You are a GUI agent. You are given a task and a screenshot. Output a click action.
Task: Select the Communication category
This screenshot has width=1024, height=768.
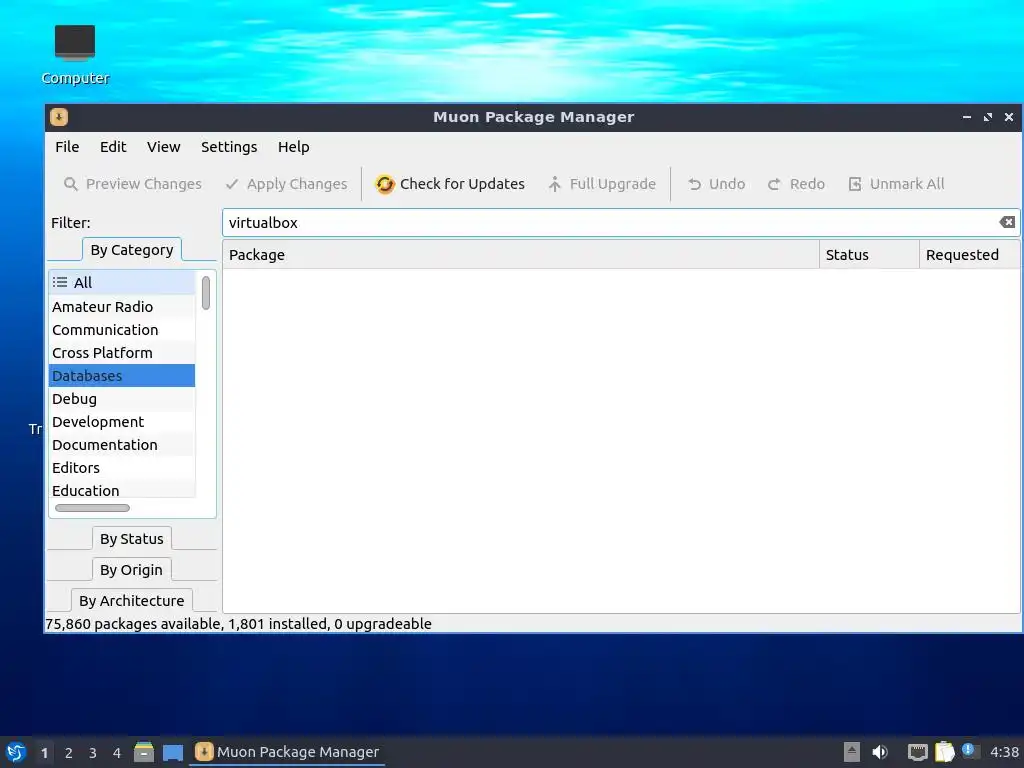pos(121,330)
